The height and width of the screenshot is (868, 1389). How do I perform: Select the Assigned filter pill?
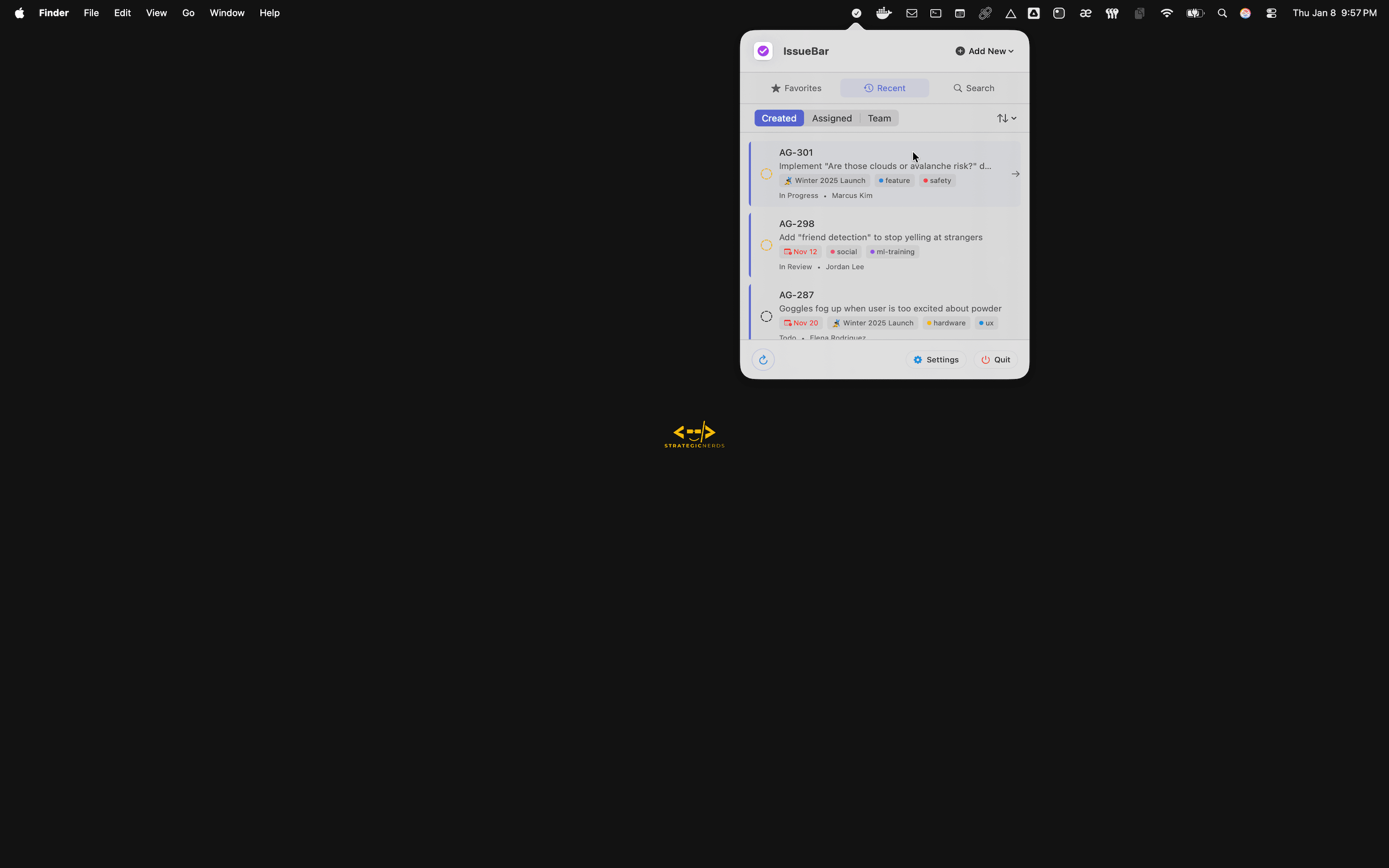click(x=831, y=118)
